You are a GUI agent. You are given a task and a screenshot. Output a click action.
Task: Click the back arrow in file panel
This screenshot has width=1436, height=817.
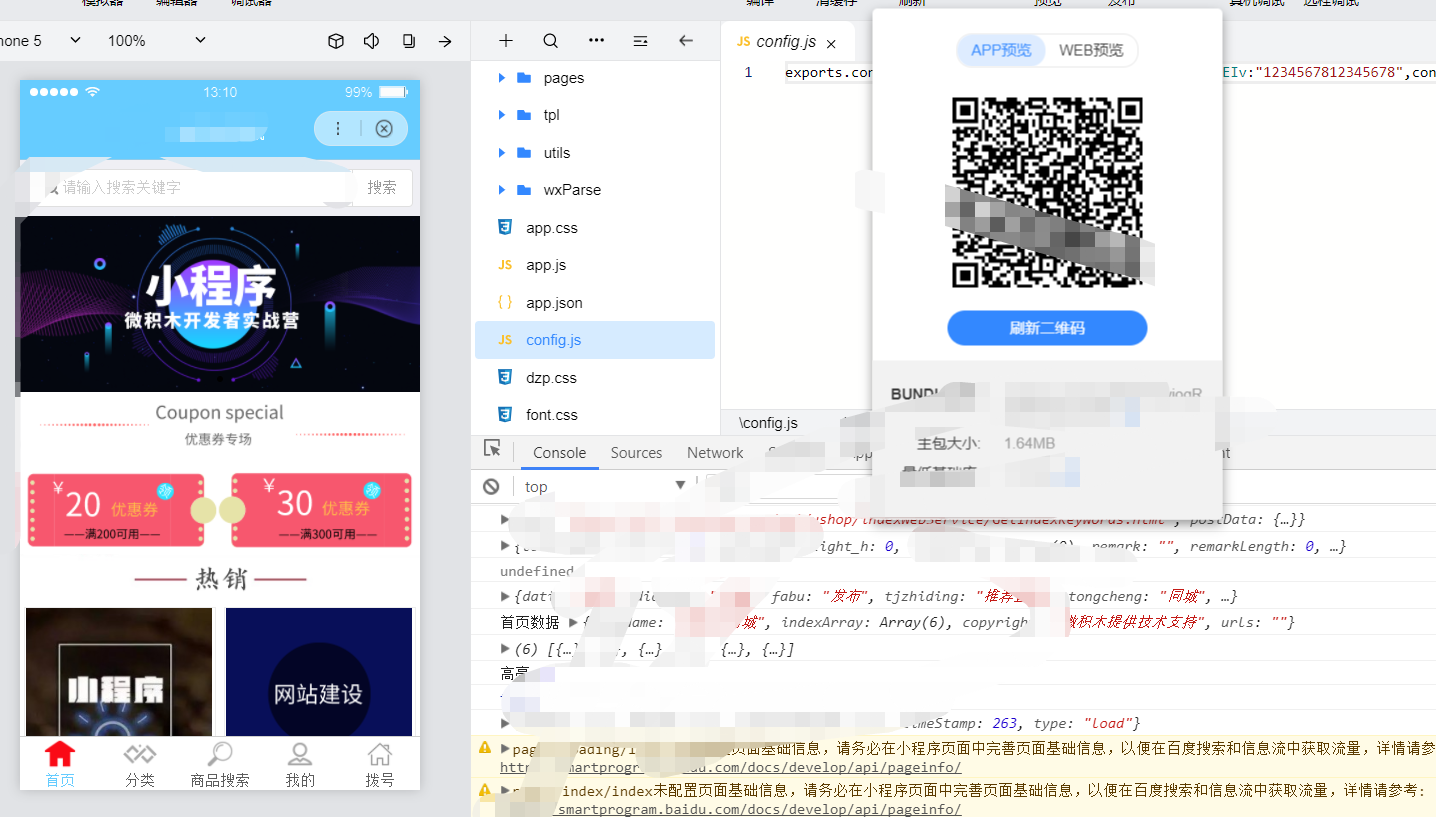pyautogui.click(x=686, y=41)
